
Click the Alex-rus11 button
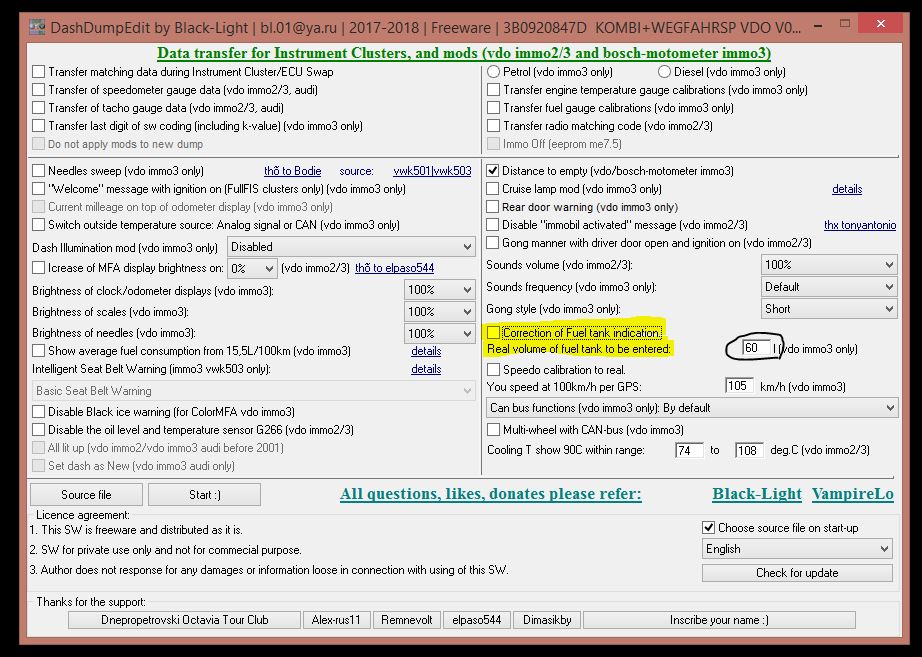point(336,620)
